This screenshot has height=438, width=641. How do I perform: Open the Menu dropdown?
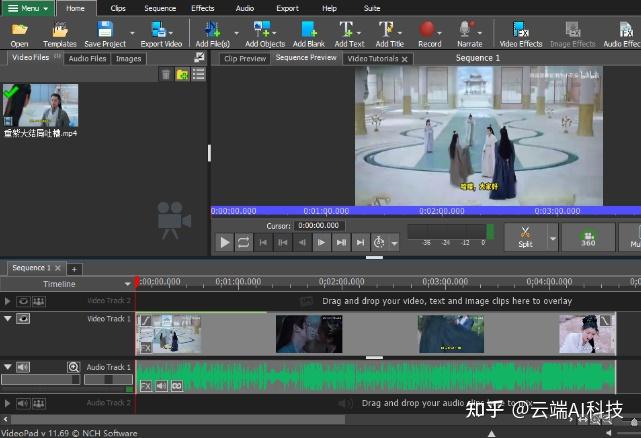[x=28, y=8]
